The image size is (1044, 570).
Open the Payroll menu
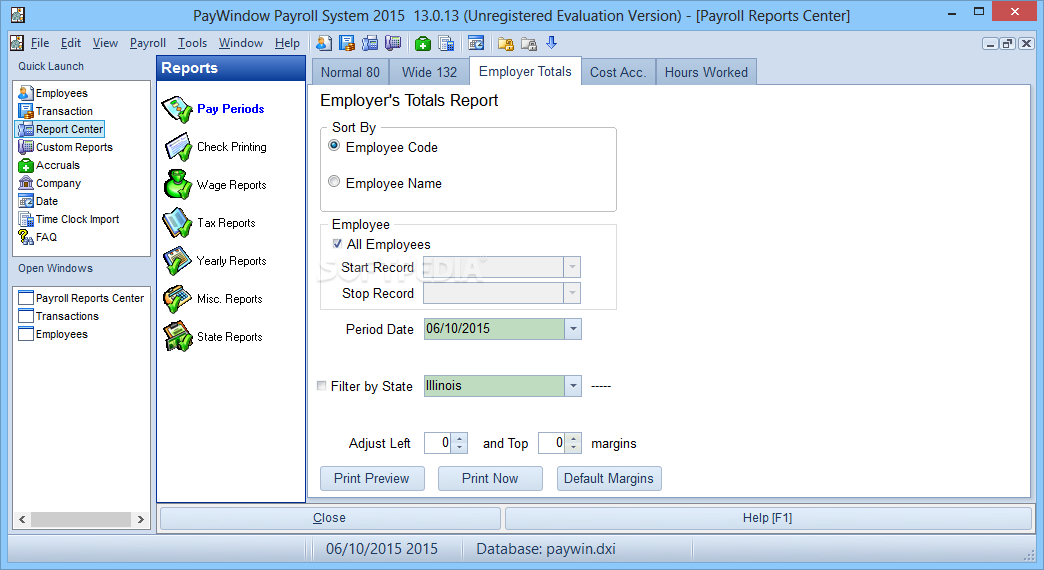point(148,43)
